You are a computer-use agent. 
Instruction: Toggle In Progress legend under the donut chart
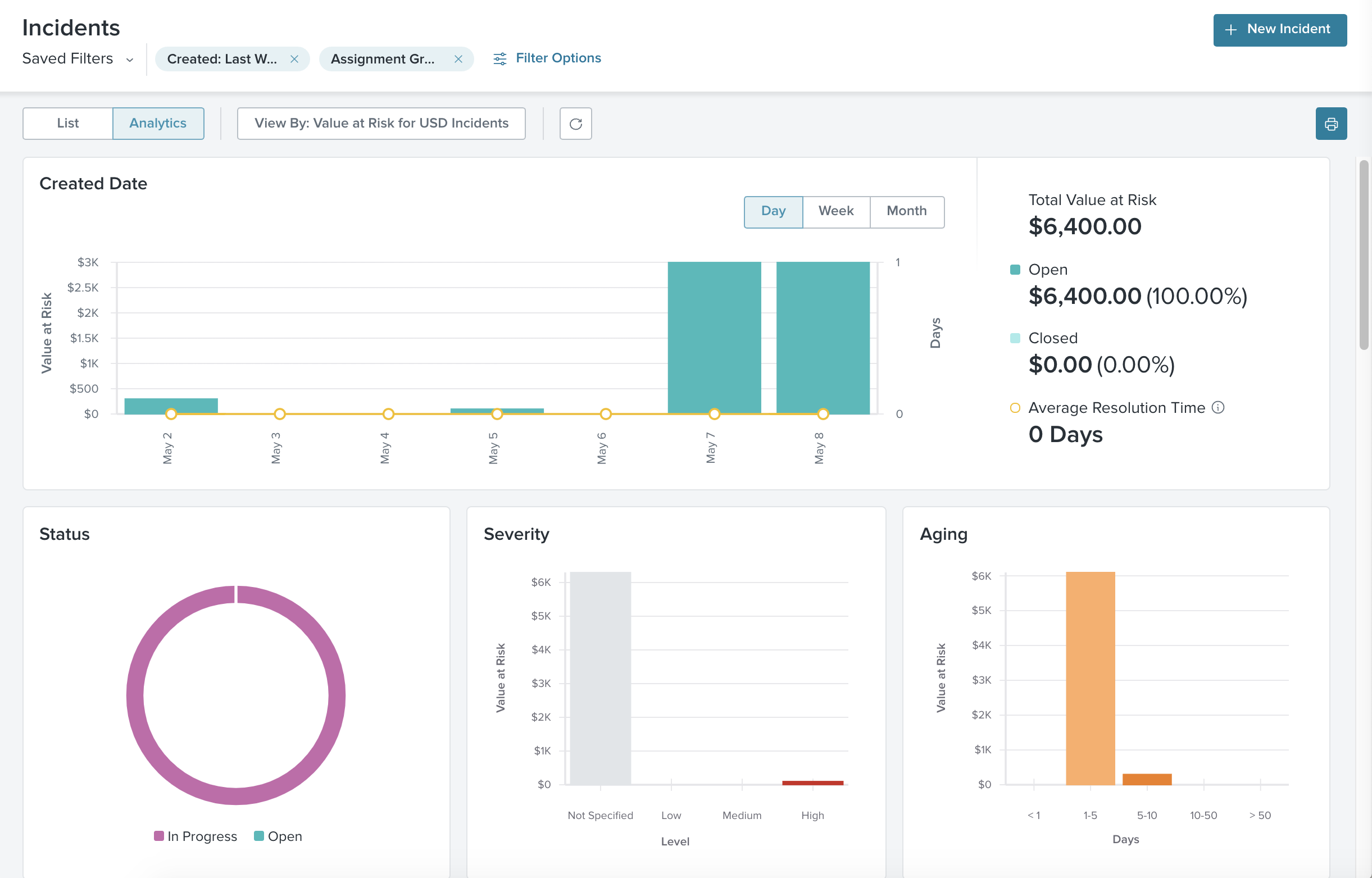(x=196, y=836)
